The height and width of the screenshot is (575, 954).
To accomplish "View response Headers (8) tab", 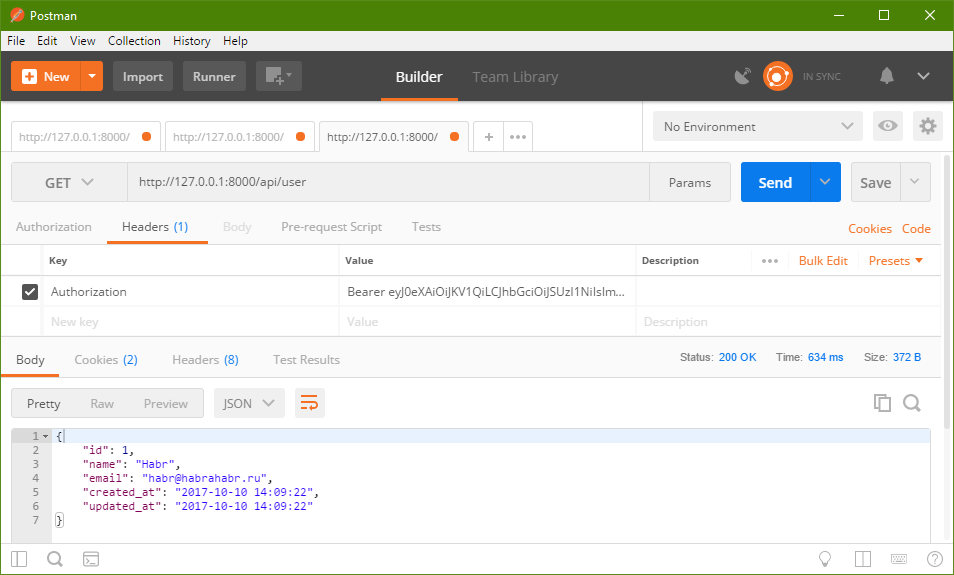I will click(x=205, y=360).
